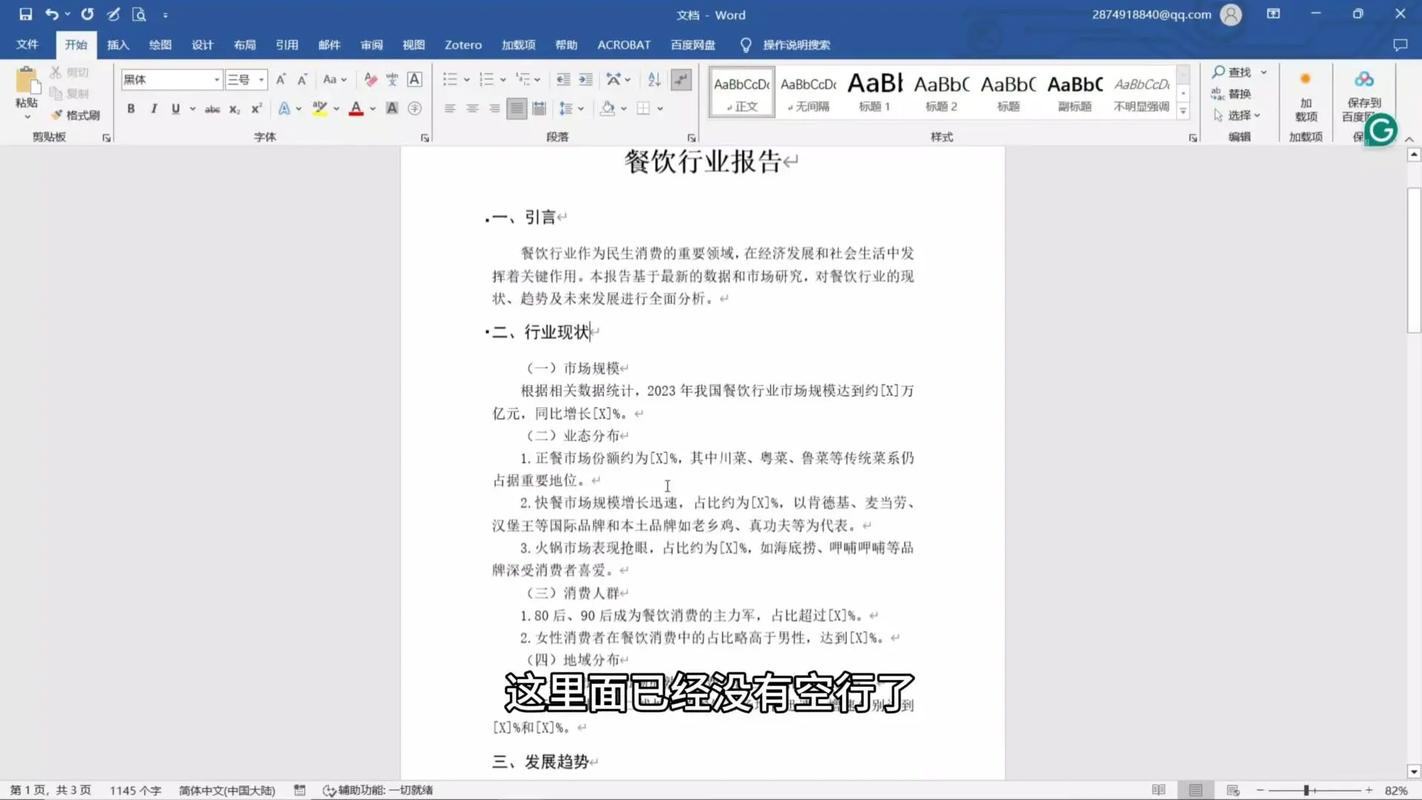This screenshot has width=1422, height=800.
Task: Click the Undo arrow in quick access toolbar
Action: pos(51,14)
